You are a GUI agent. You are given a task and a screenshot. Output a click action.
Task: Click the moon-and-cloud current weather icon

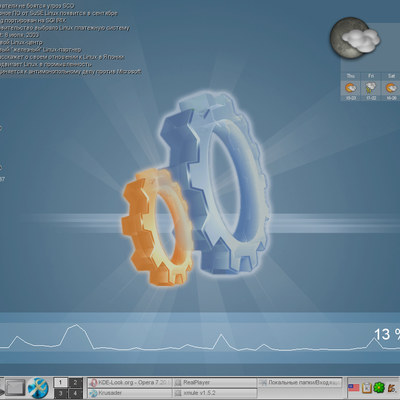coord(354,38)
